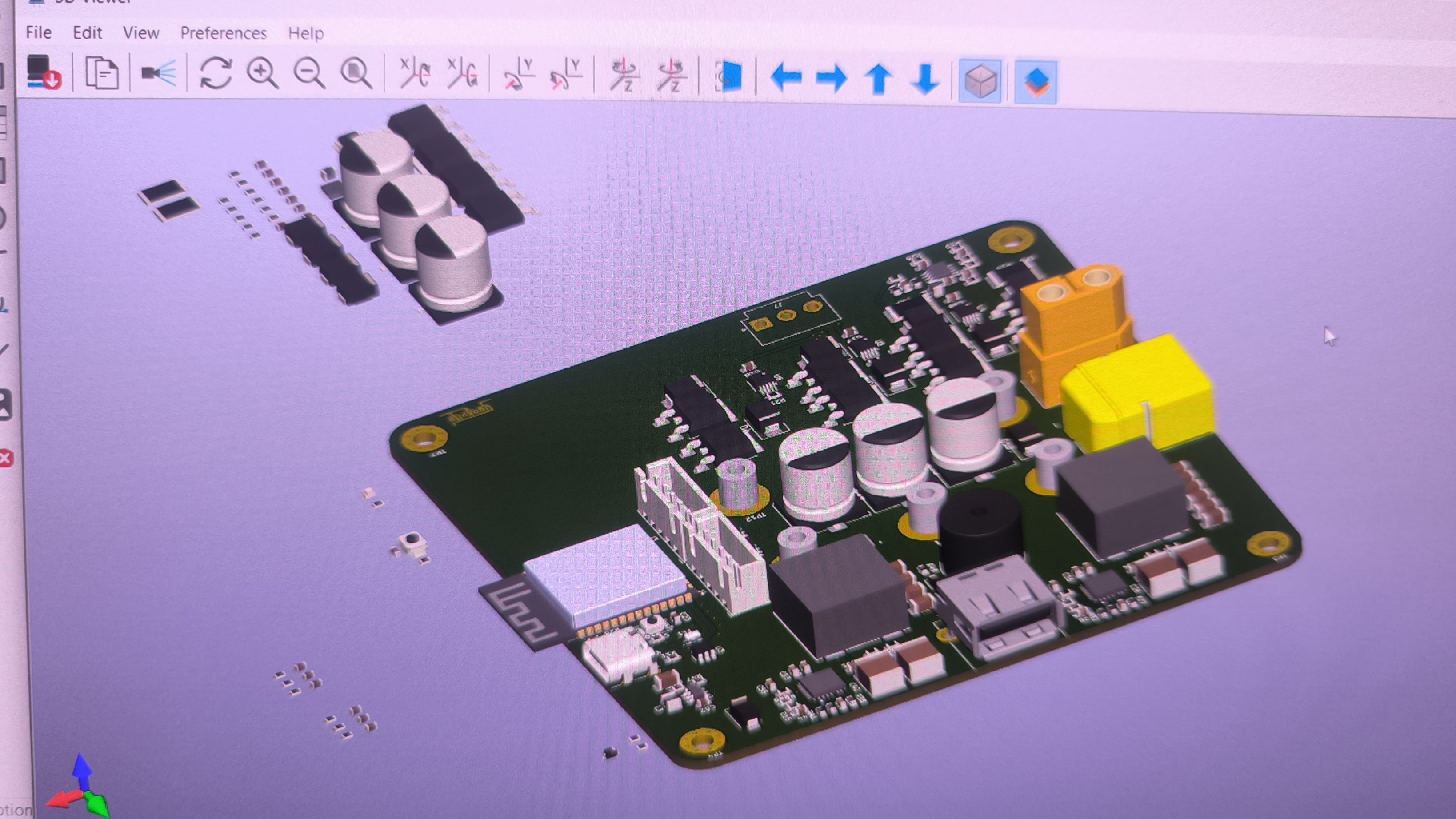Zoom in using magnifier plus icon
This screenshot has width=1456, height=819.
[x=262, y=73]
